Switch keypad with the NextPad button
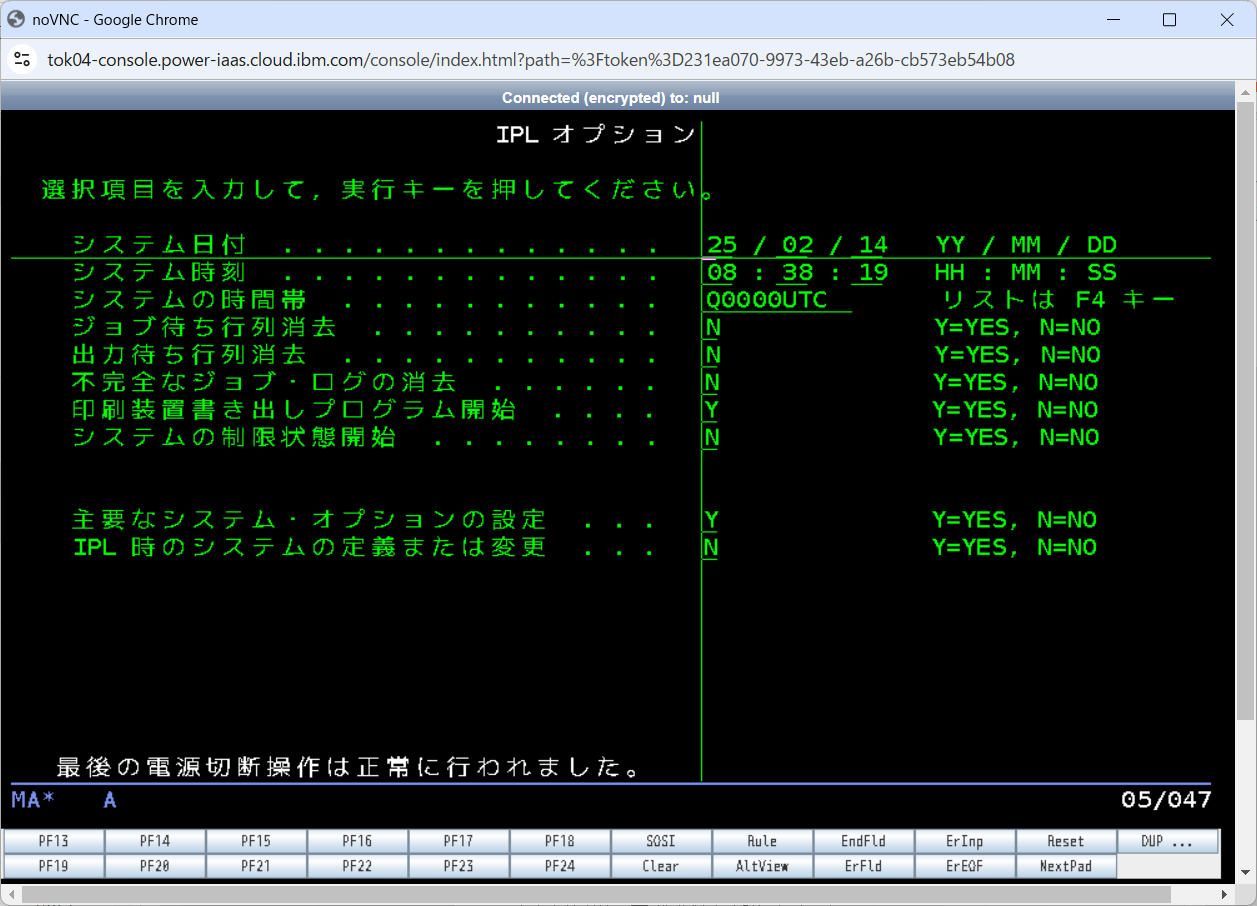 pos(1066,866)
